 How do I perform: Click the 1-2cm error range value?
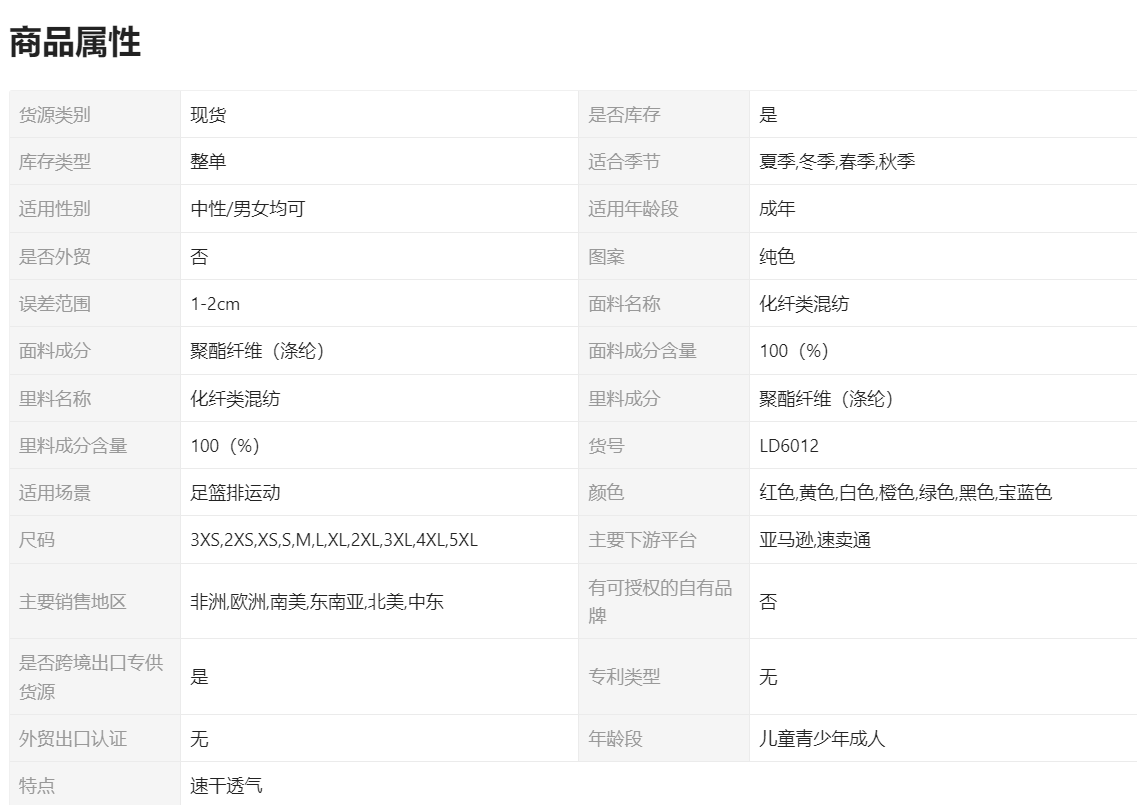coord(215,304)
